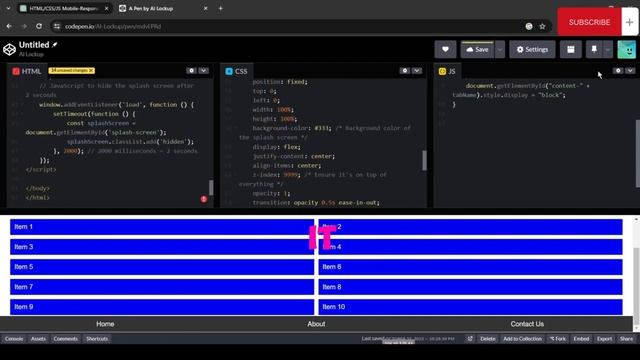
Task: Open the Console panel
Action: click(14, 338)
